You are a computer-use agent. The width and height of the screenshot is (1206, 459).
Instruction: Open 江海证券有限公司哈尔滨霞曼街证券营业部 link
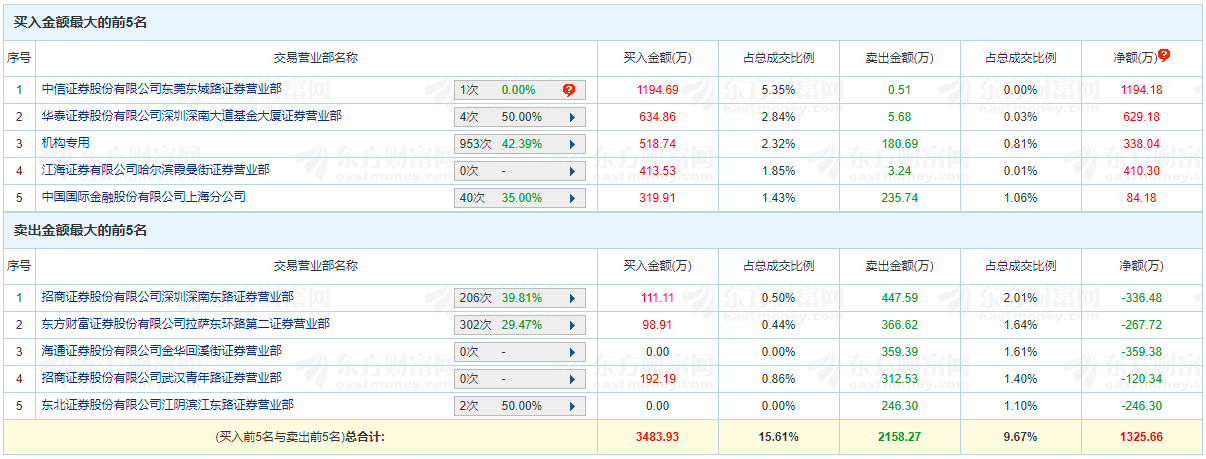tap(156, 170)
